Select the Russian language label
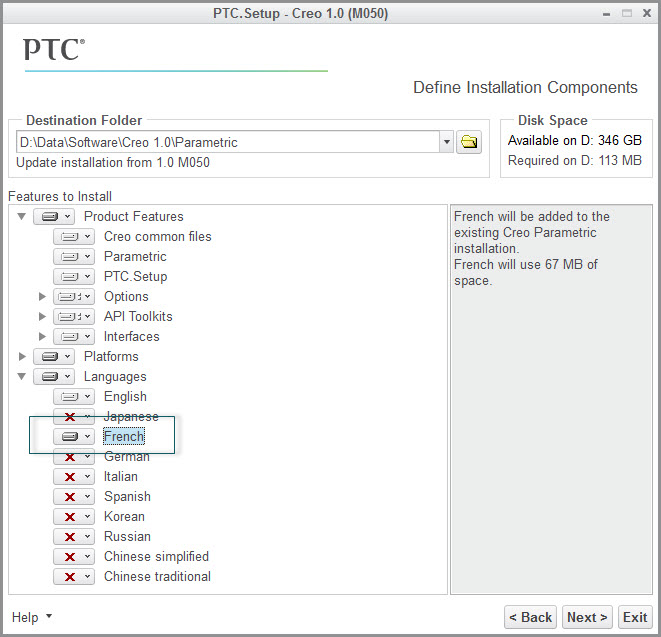Screen dimensions: 661x637 [x=127, y=537]
